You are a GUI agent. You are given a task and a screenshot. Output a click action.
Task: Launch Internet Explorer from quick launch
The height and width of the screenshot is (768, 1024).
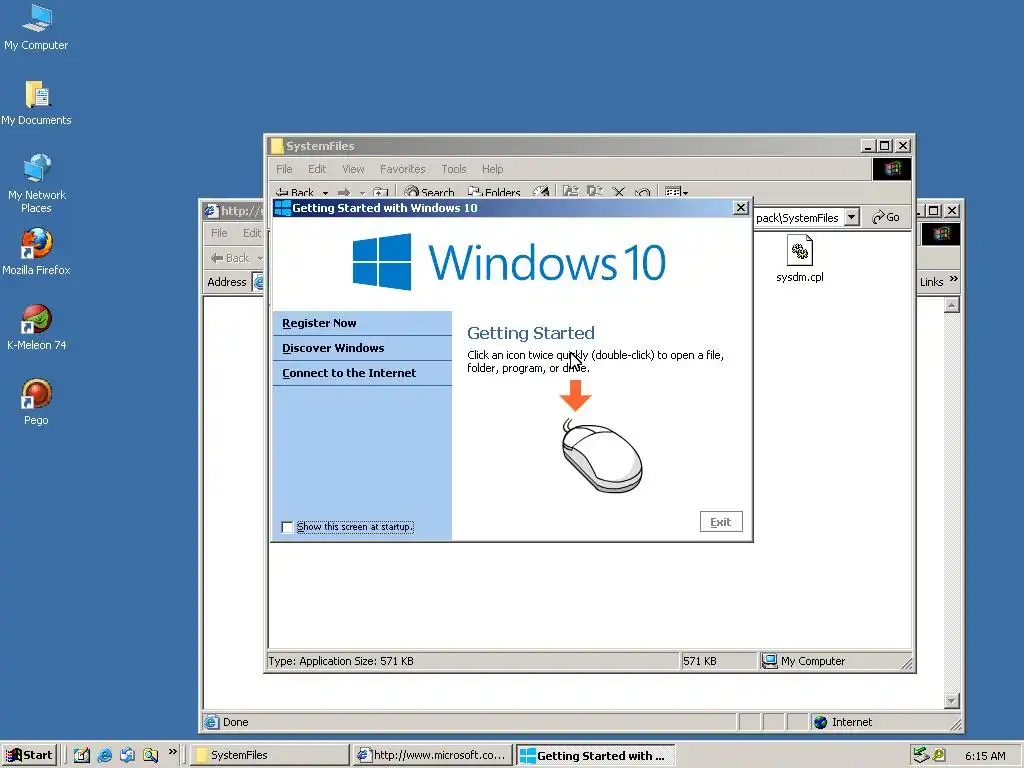click(x=104, y=755)
